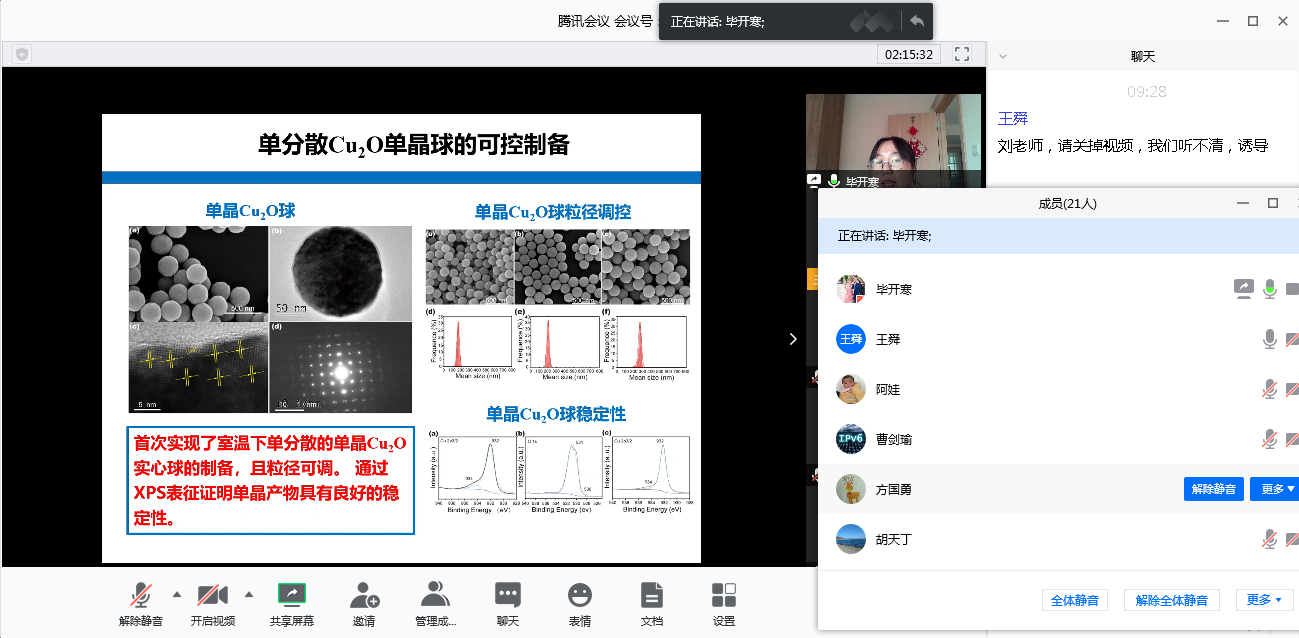Click the 共享屏幕 share screen icon
The height and width of the screenshot is (638, 1299).
tap(291, 595)
